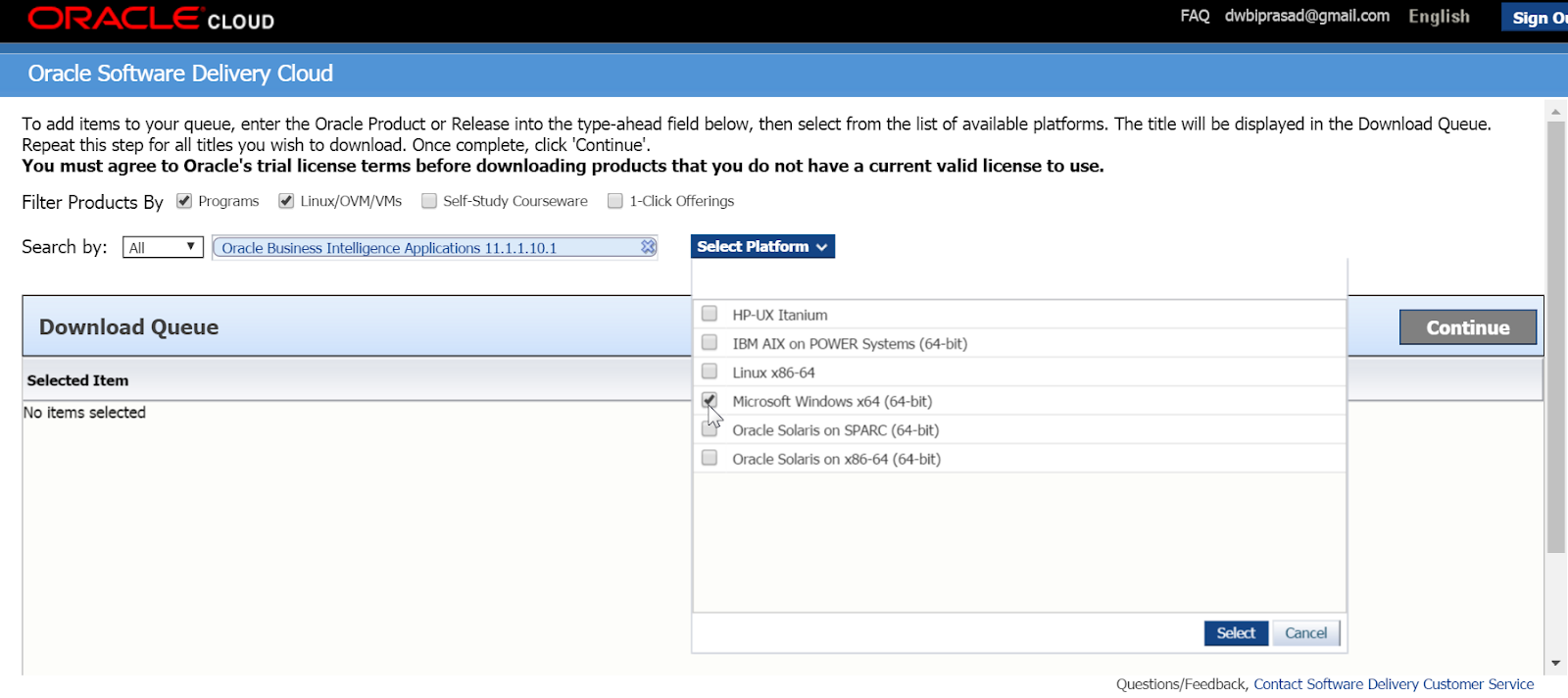
Task: Click the scrollbar down arrow
Action: click(x=1555, y=664)
